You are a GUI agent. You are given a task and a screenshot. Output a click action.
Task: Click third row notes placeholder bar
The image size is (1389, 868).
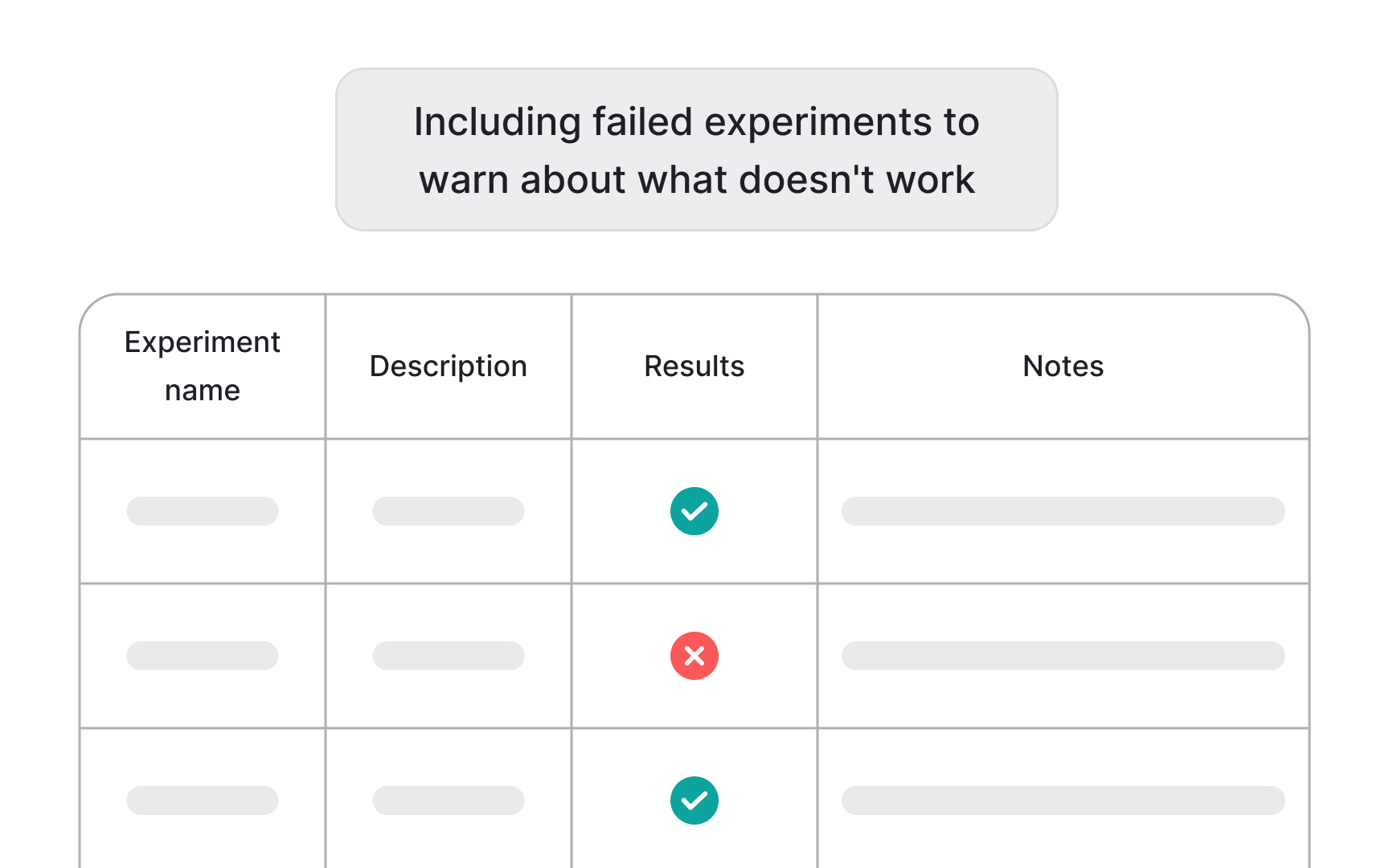click(x=1063, y=800)
